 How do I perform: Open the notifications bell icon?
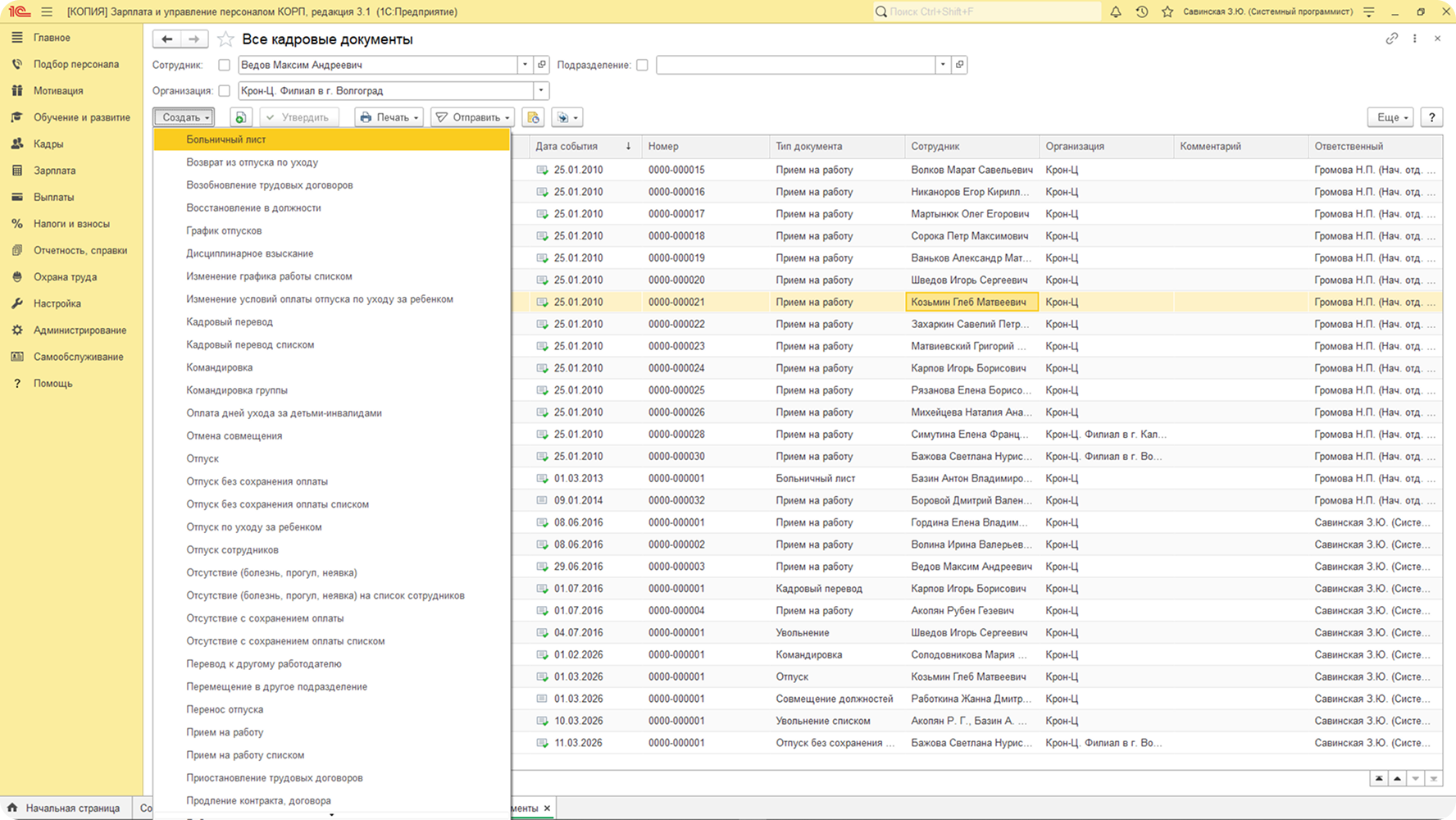click(1116, 12)
